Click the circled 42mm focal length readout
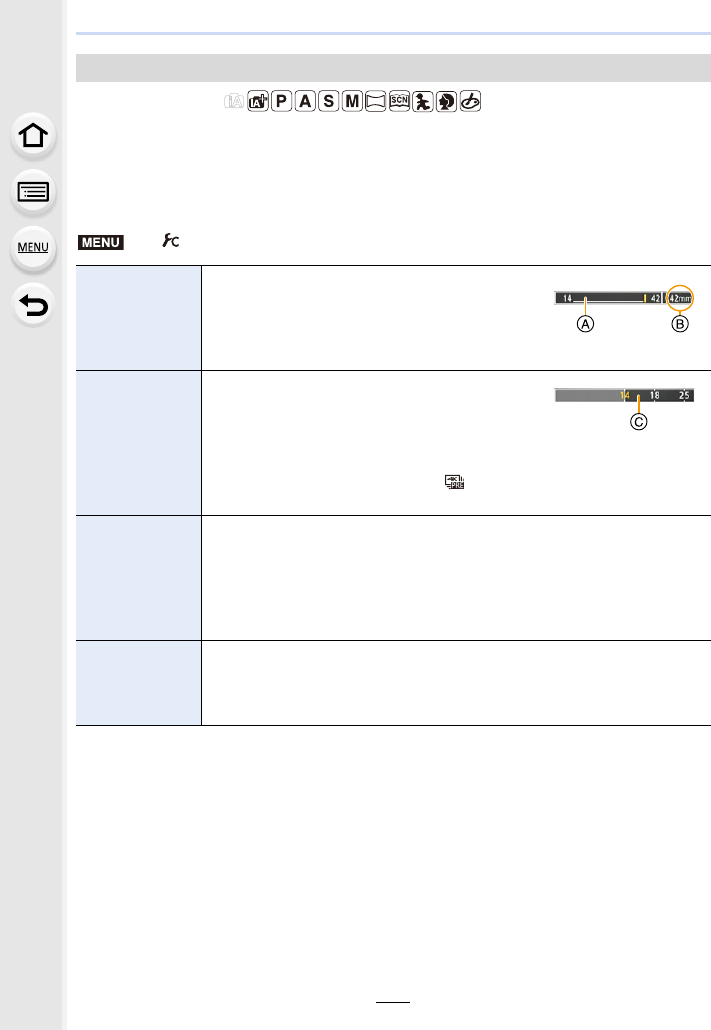The width and height of the screenshot is (711, 1030). click(679, 298)
